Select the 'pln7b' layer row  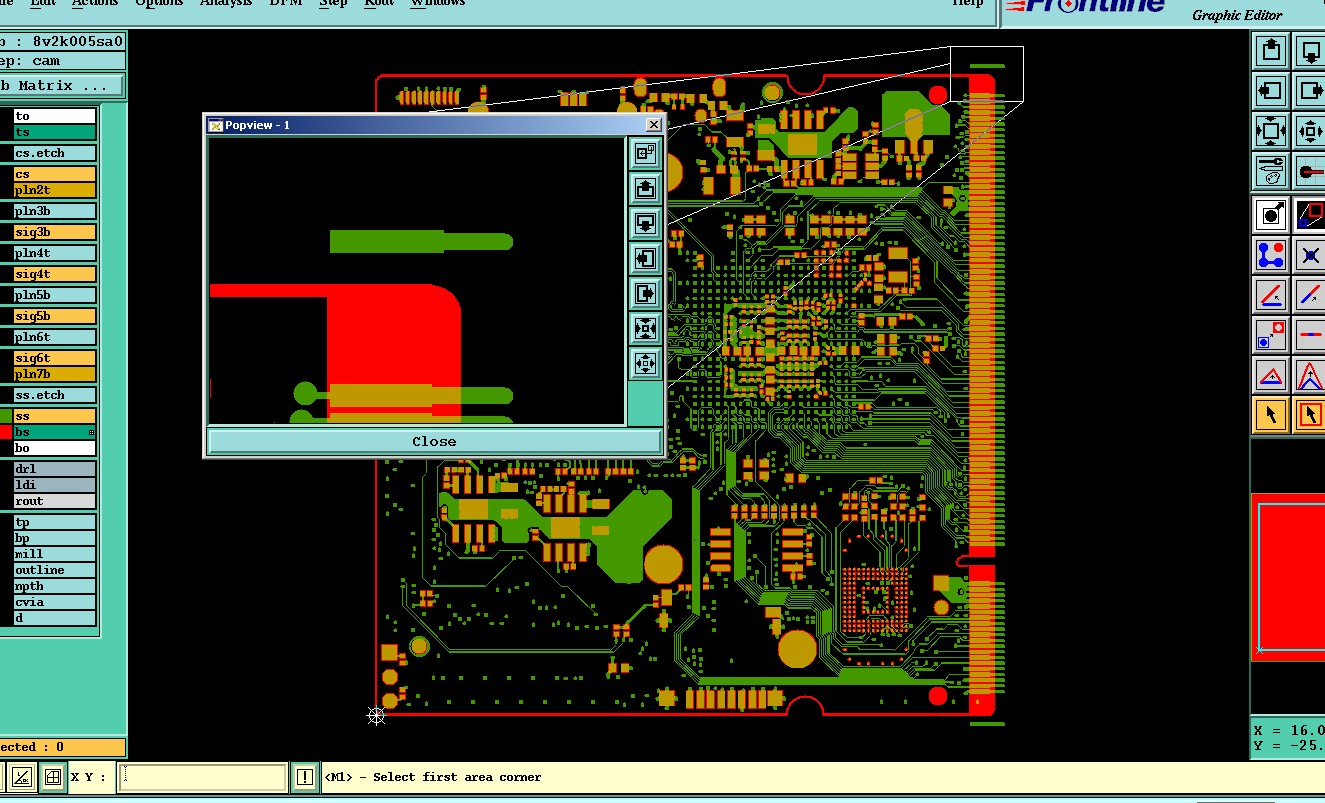tap(54, 374)
